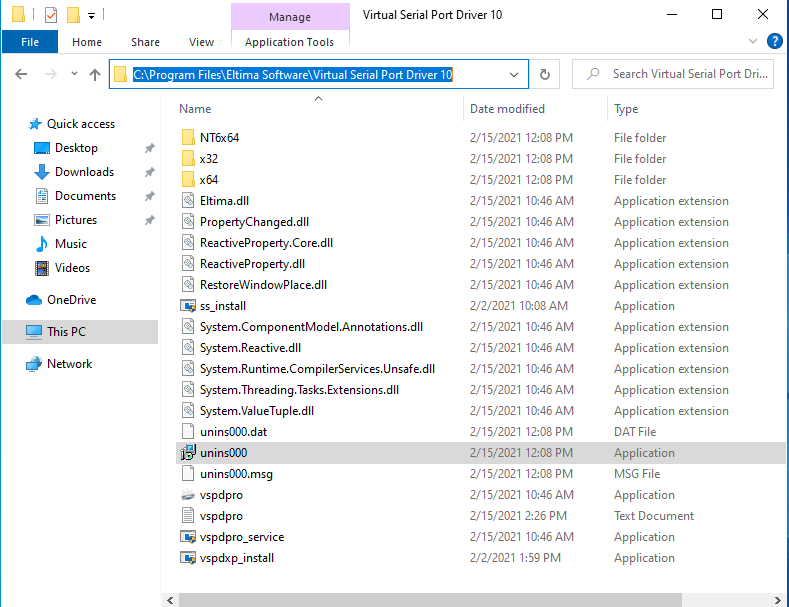Click the horizontal scrollbar thumb
789x607 pixels.
[x=430, y=600]
